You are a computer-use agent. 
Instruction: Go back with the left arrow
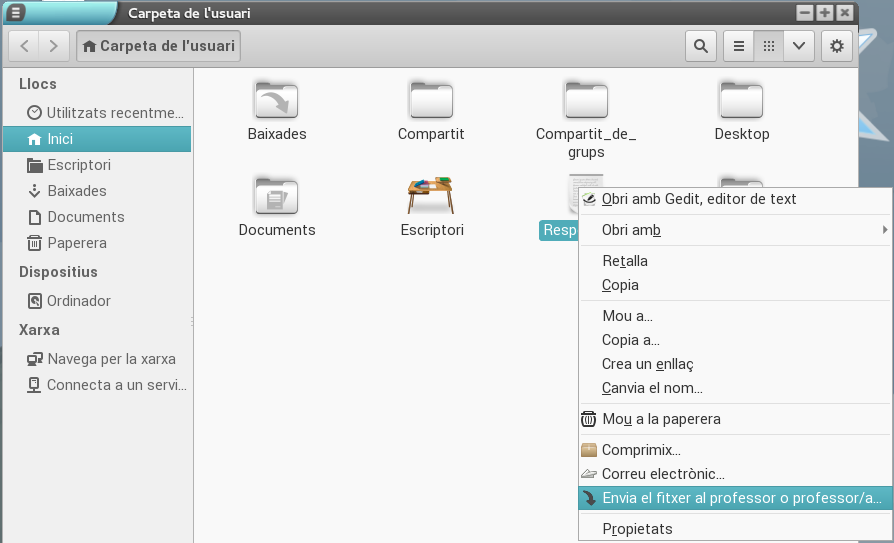[x=25, y=46]
